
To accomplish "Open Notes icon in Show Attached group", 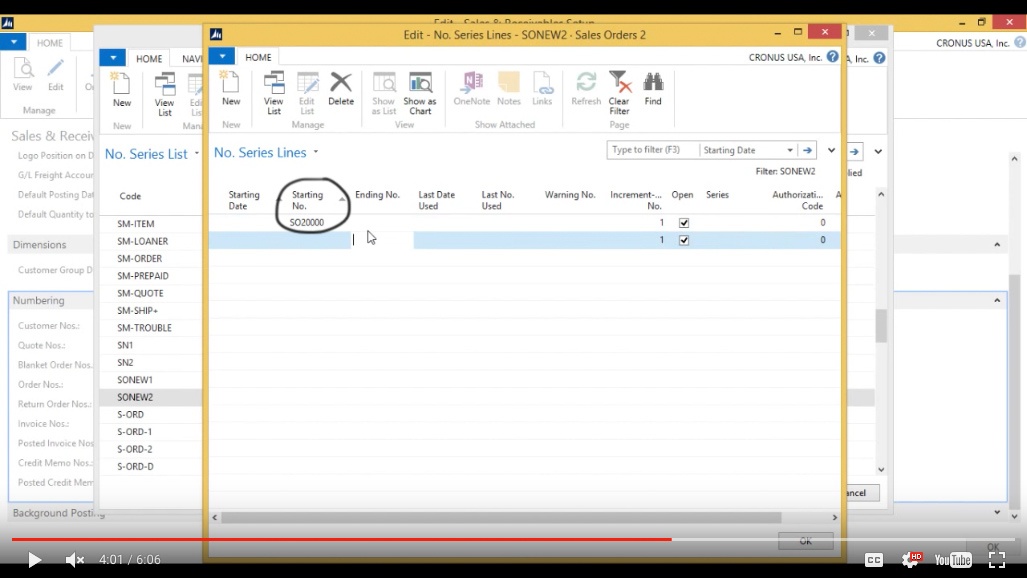I will click(509, 88).
